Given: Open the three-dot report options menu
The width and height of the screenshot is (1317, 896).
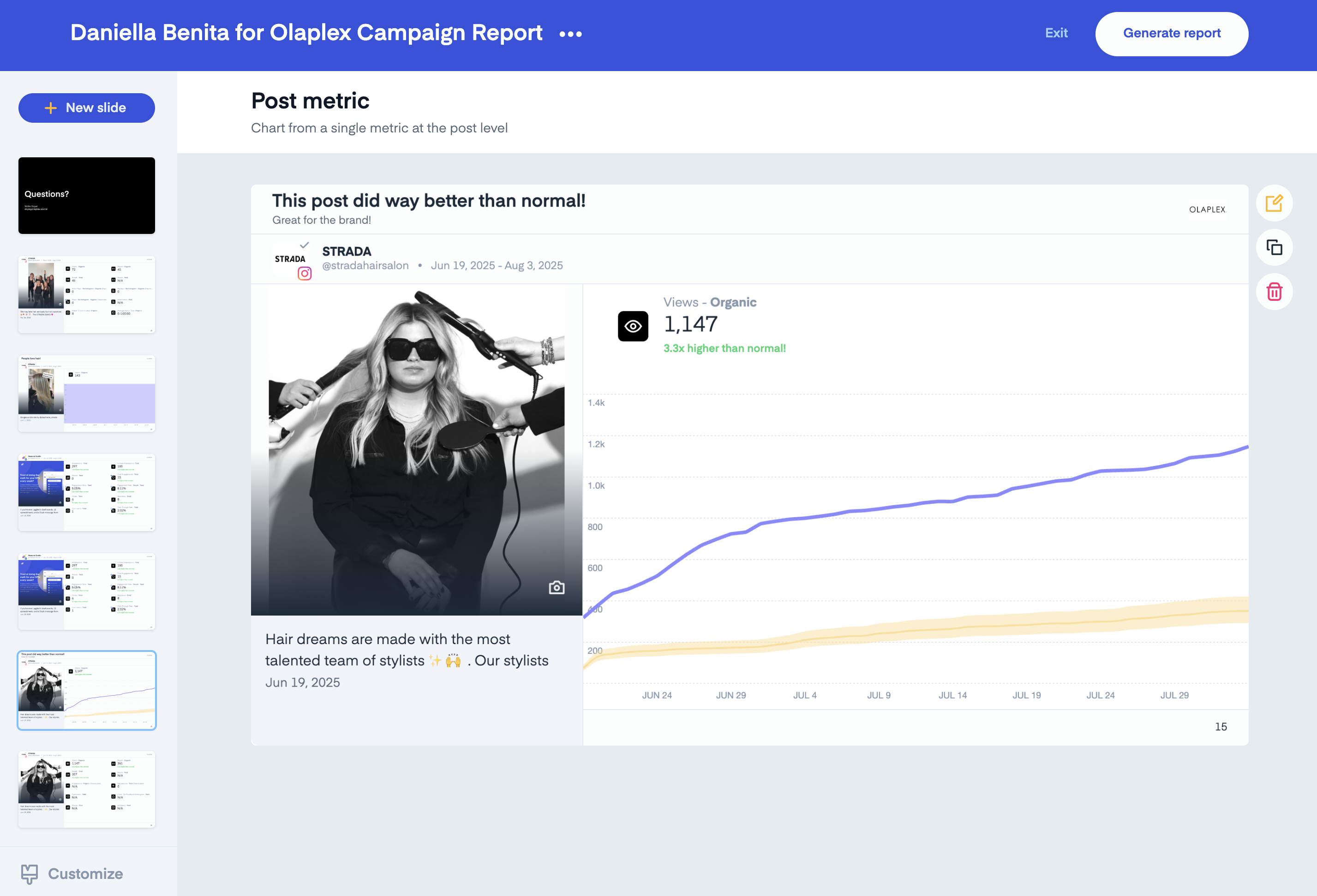Looking at the screenshot, I should tap(570, 34).
